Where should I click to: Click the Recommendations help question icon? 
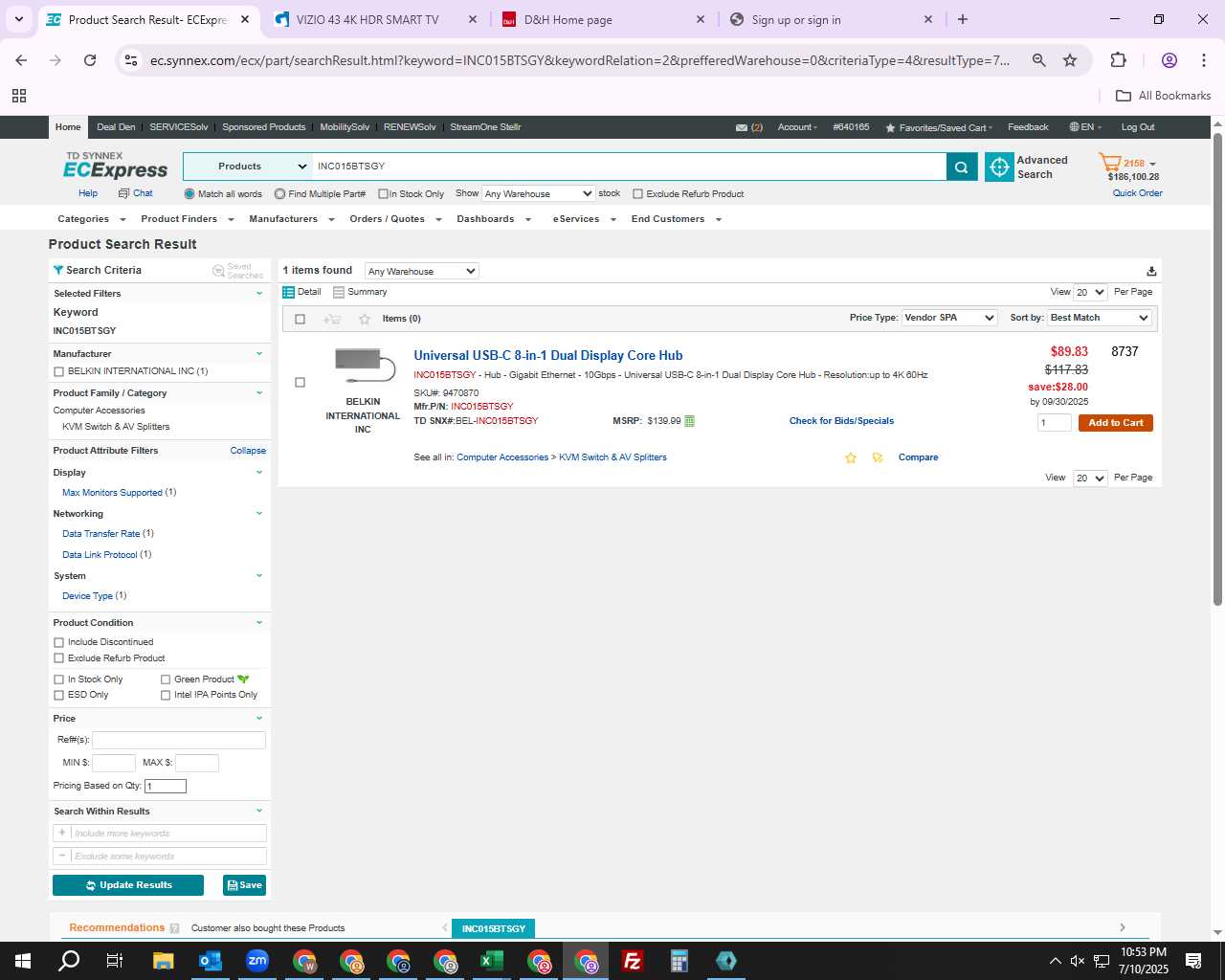click(174, 928)
